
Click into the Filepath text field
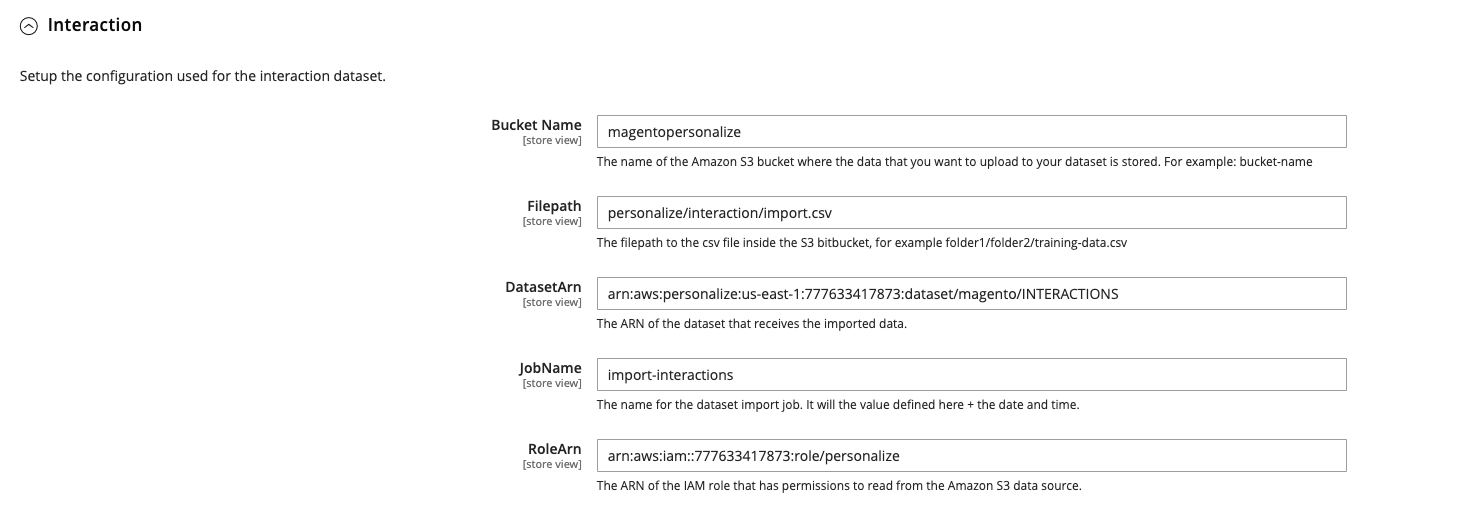coord(970,213)
